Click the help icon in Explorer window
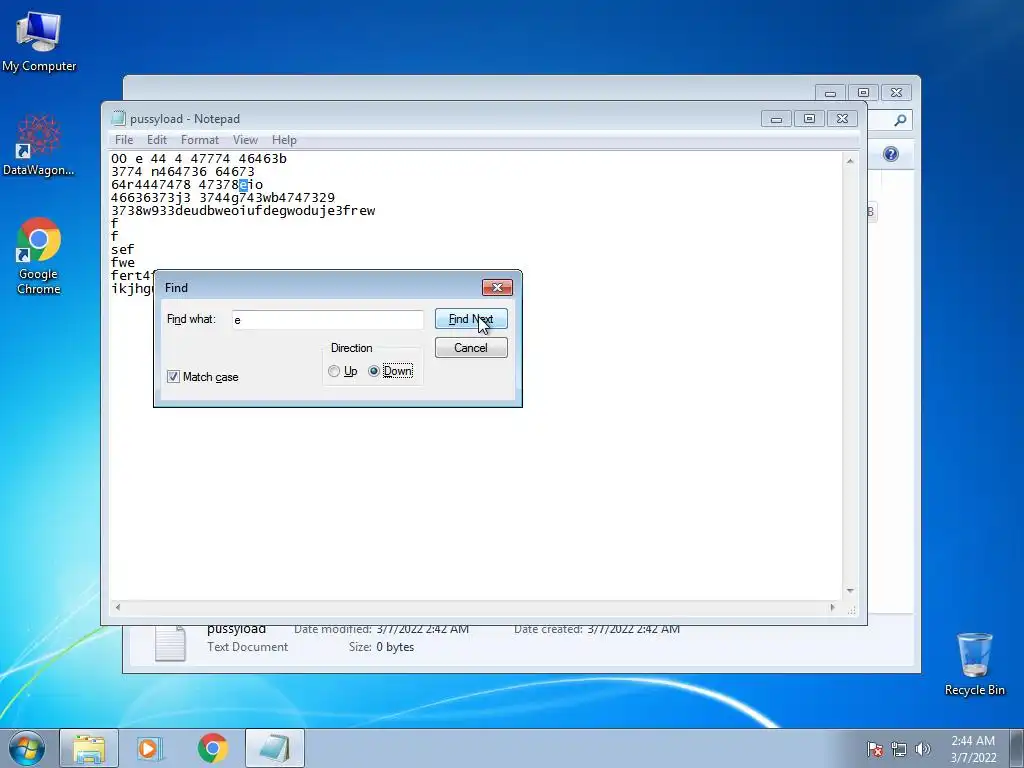1024x768 pixels. [x=891, y=154]
